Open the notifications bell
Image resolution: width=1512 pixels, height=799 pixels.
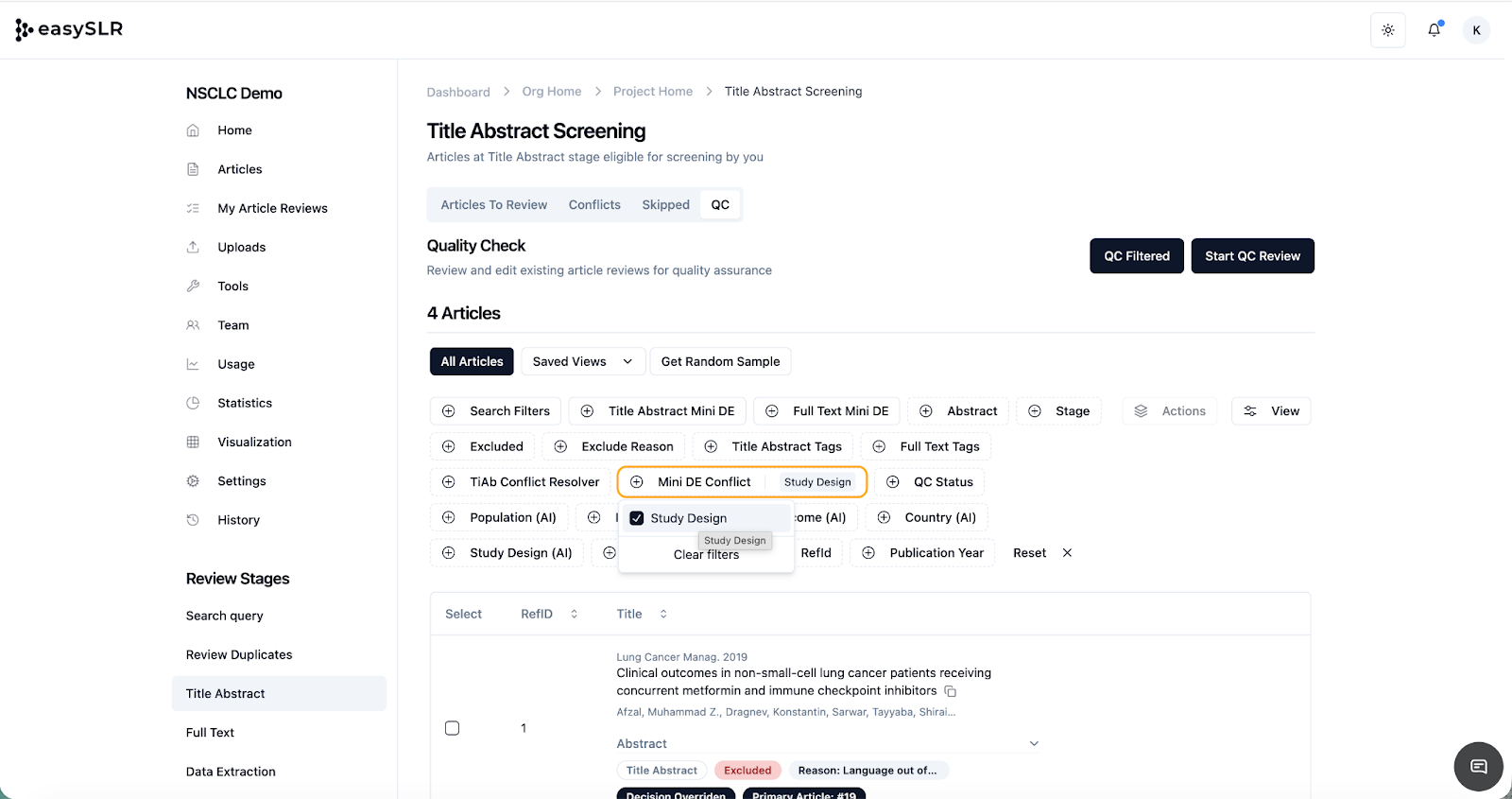click(1434, 30)
